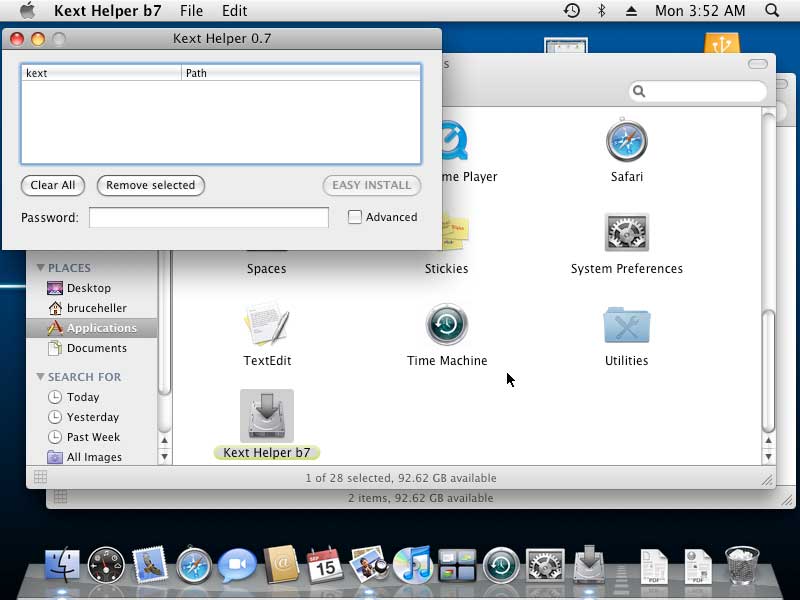The height and width of the screenshot is (600, 800).
Task: Open the Utilities folder icon
Action: 627,324
